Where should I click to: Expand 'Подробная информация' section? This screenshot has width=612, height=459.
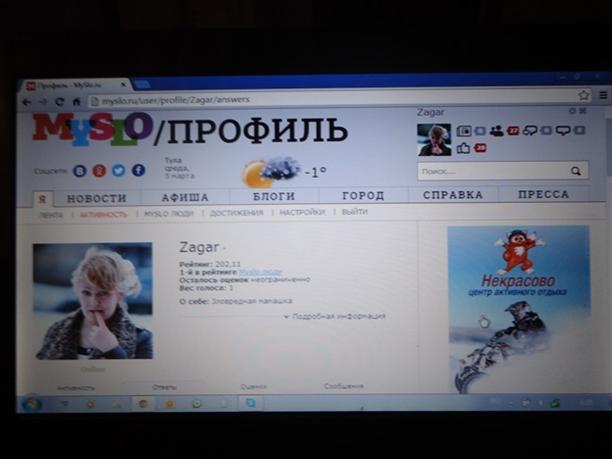[335, 316]
